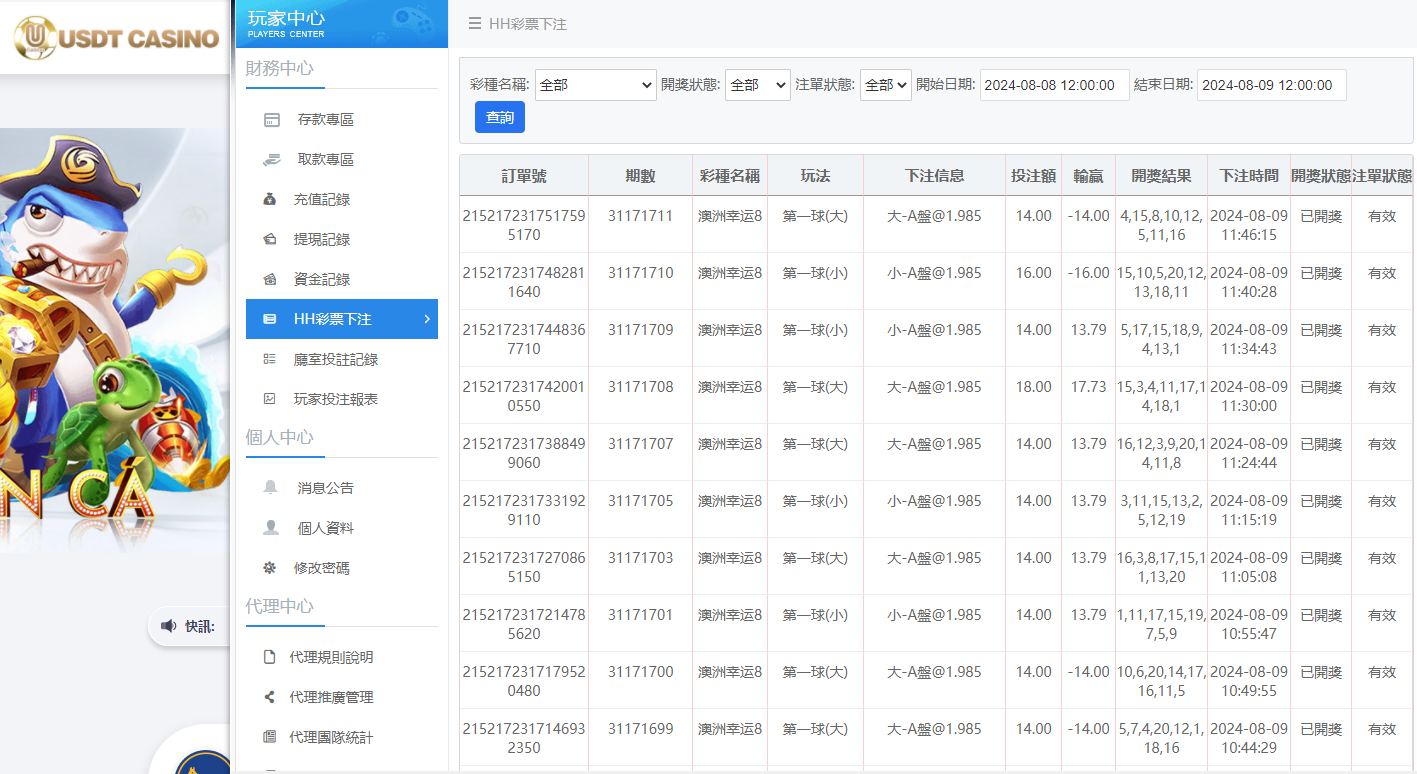Open 廳室投註記錄 hall betting records icon
Image resolution: width=1417 pixels, height=774 pixels.
coord(272,359)
